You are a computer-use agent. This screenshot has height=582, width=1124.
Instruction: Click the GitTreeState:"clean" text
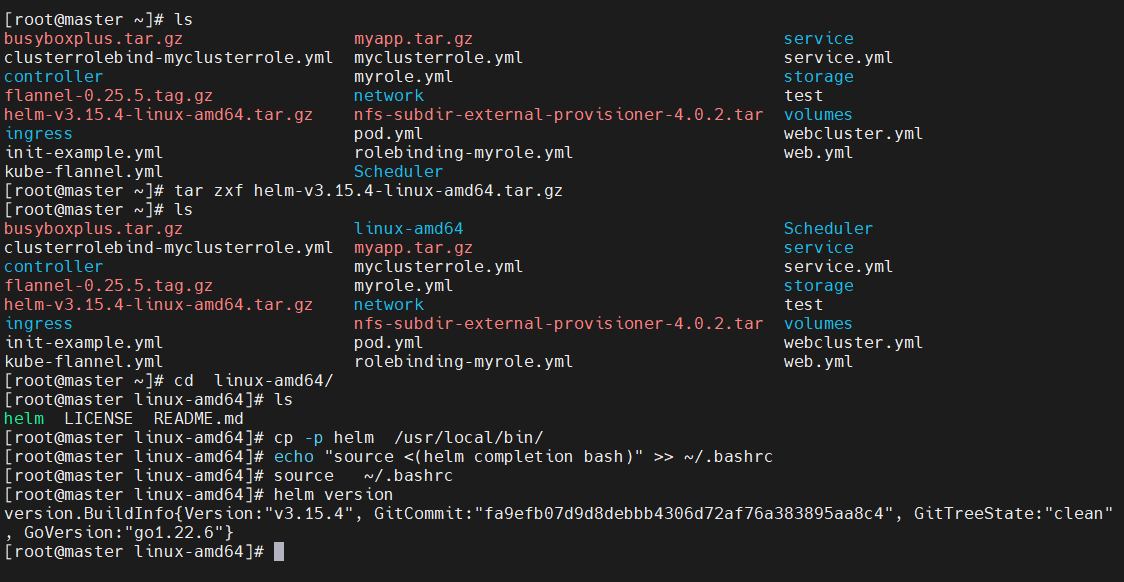pos(1013,514)
